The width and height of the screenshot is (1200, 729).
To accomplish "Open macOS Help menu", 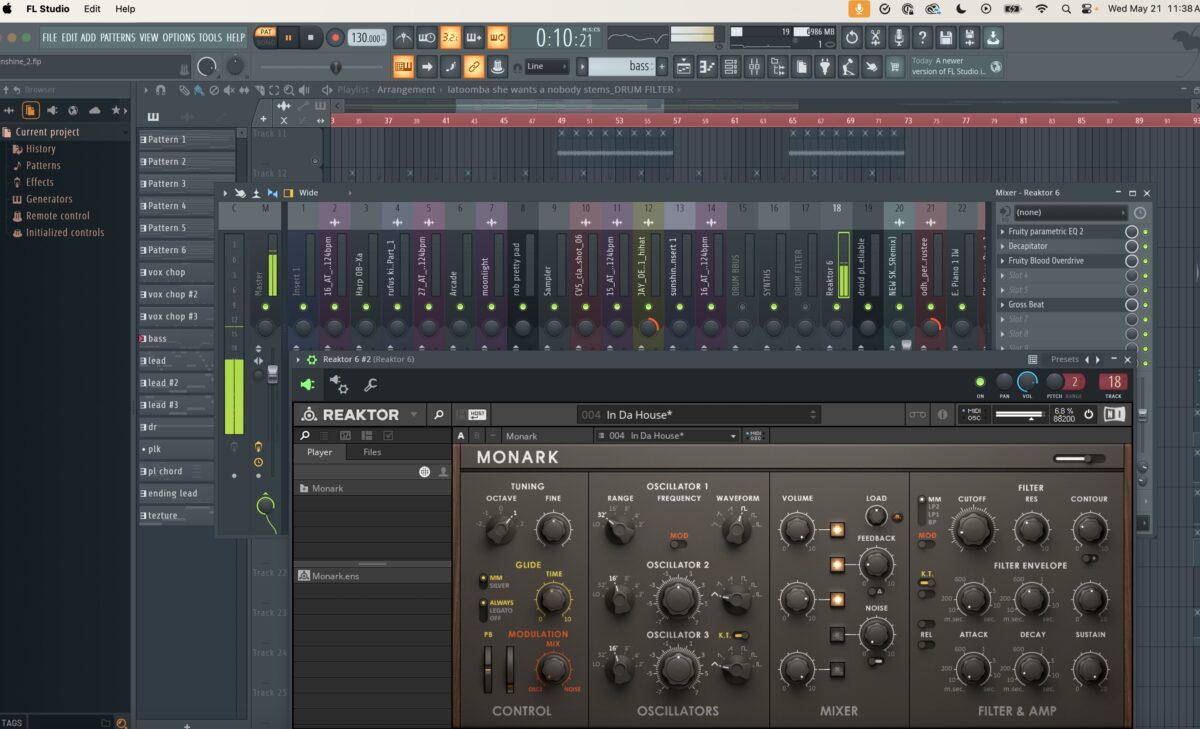I will click(x=125, y=8).
